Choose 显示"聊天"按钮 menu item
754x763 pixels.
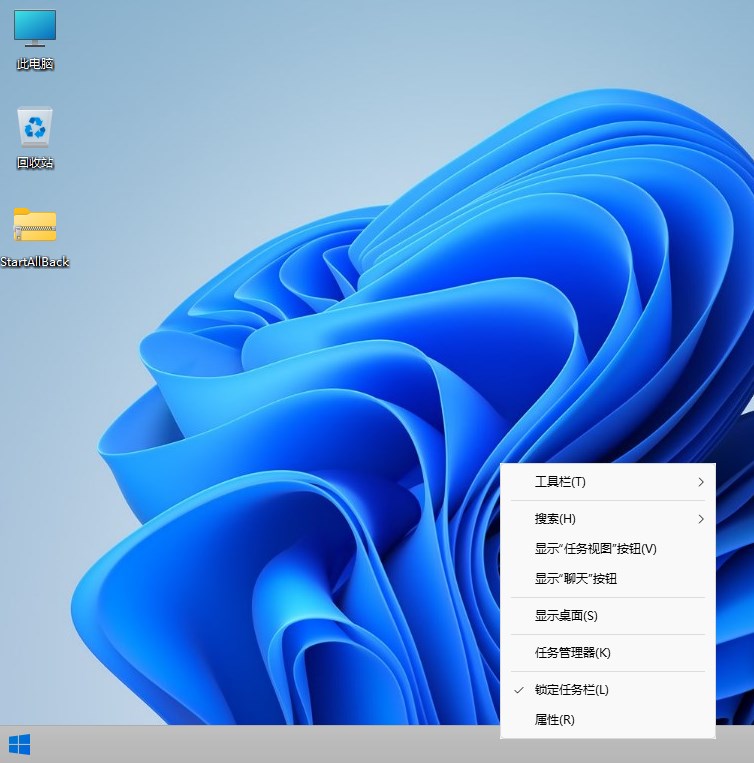[x=608, y=579]
